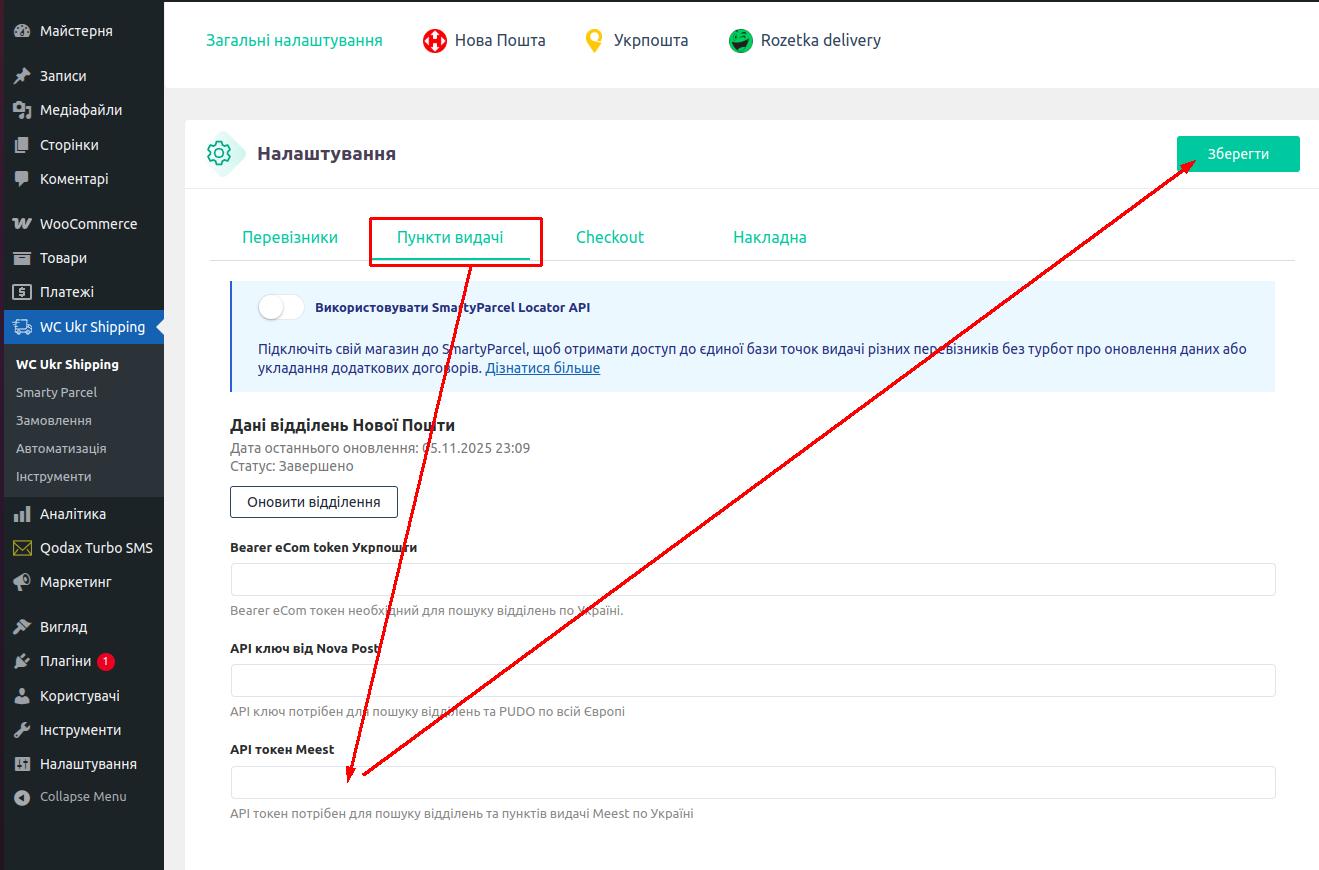Viewport: 1319px width, 870px height.
Task: Click the Nova Poshta red logo icon
Action: [434, 41]
